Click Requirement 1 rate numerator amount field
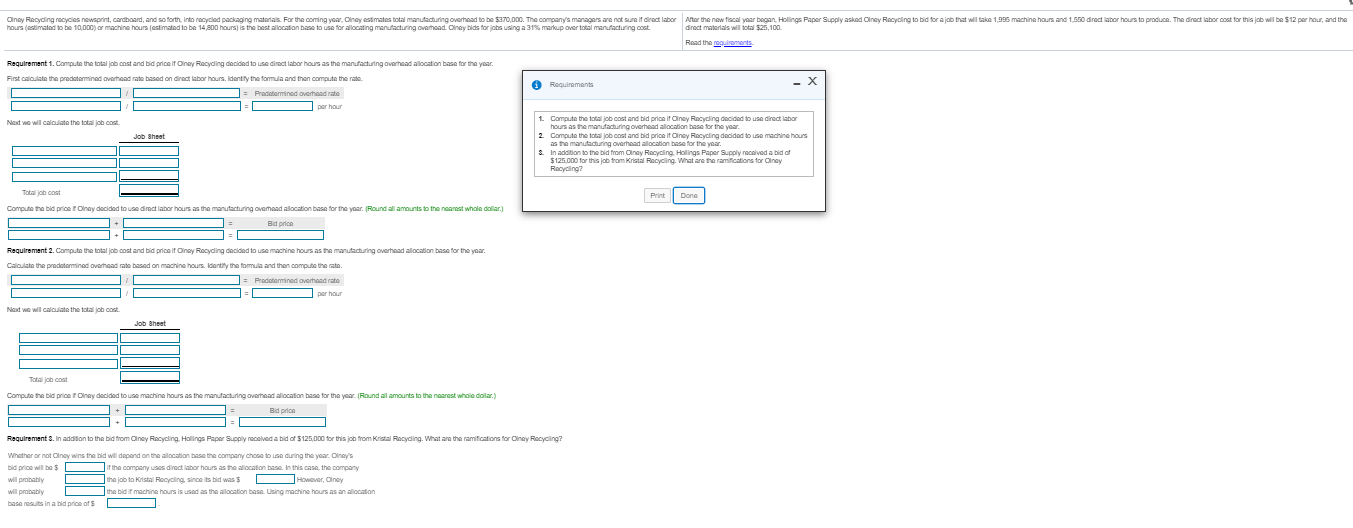 pos(65,106)
